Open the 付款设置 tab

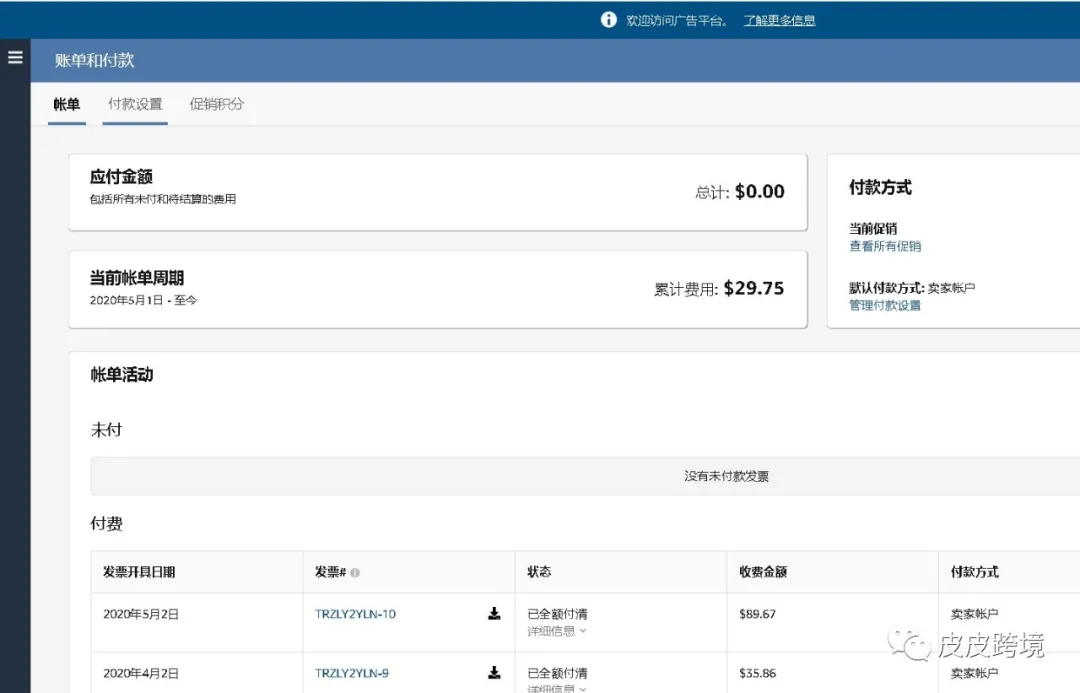(x=135, y=104)
